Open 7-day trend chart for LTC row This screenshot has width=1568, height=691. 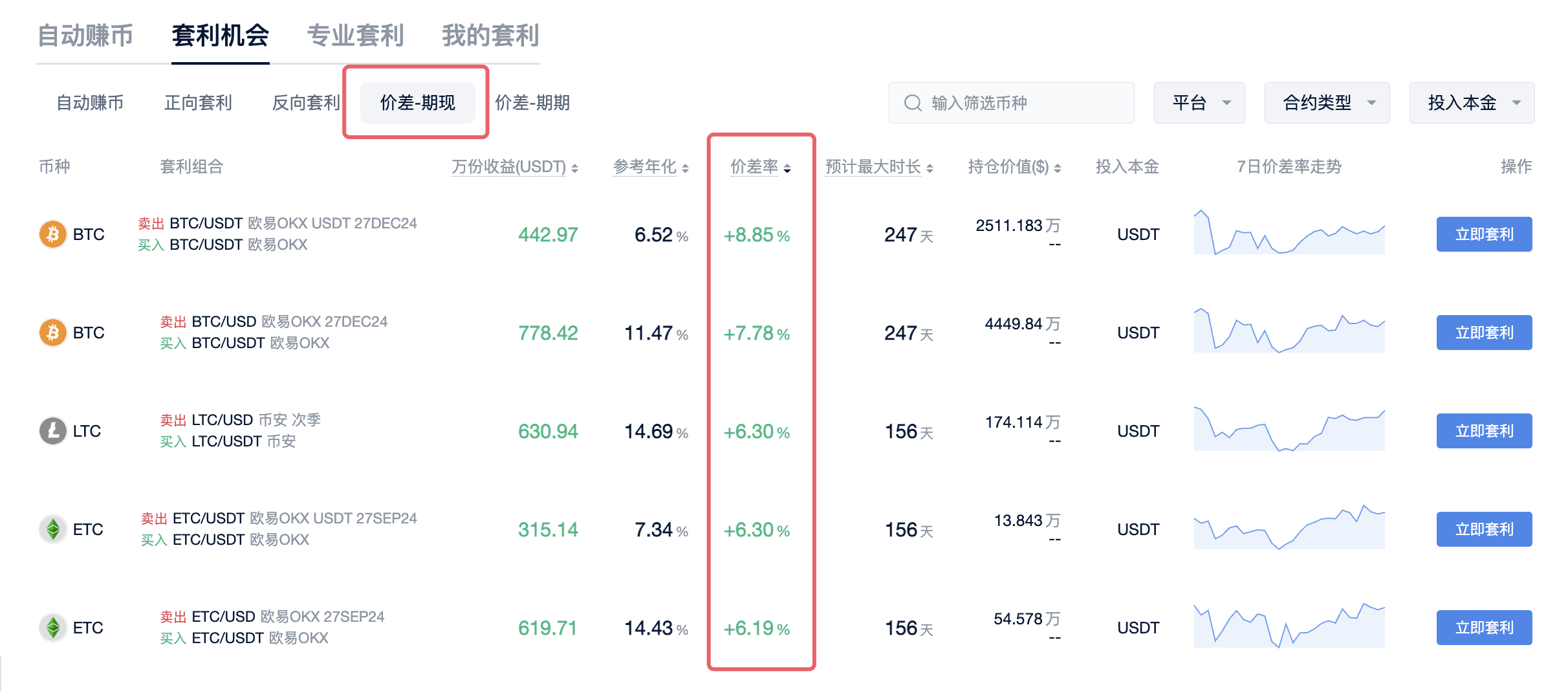(x=1289, y=429)
